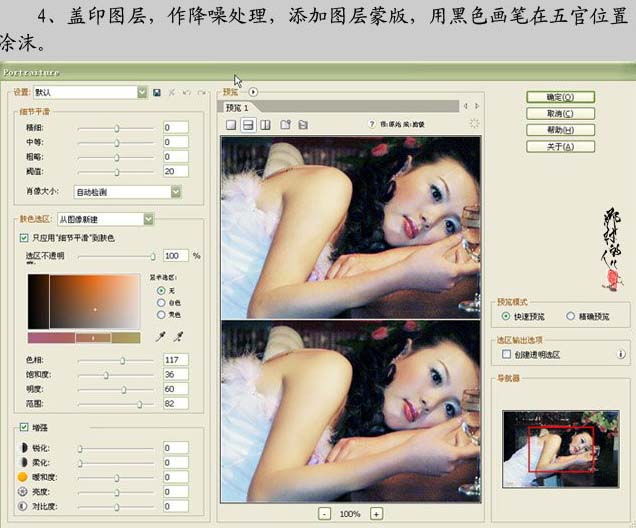Select 白色 display selection radio
The height and width of the screenshot is (528, 636).
161,303
